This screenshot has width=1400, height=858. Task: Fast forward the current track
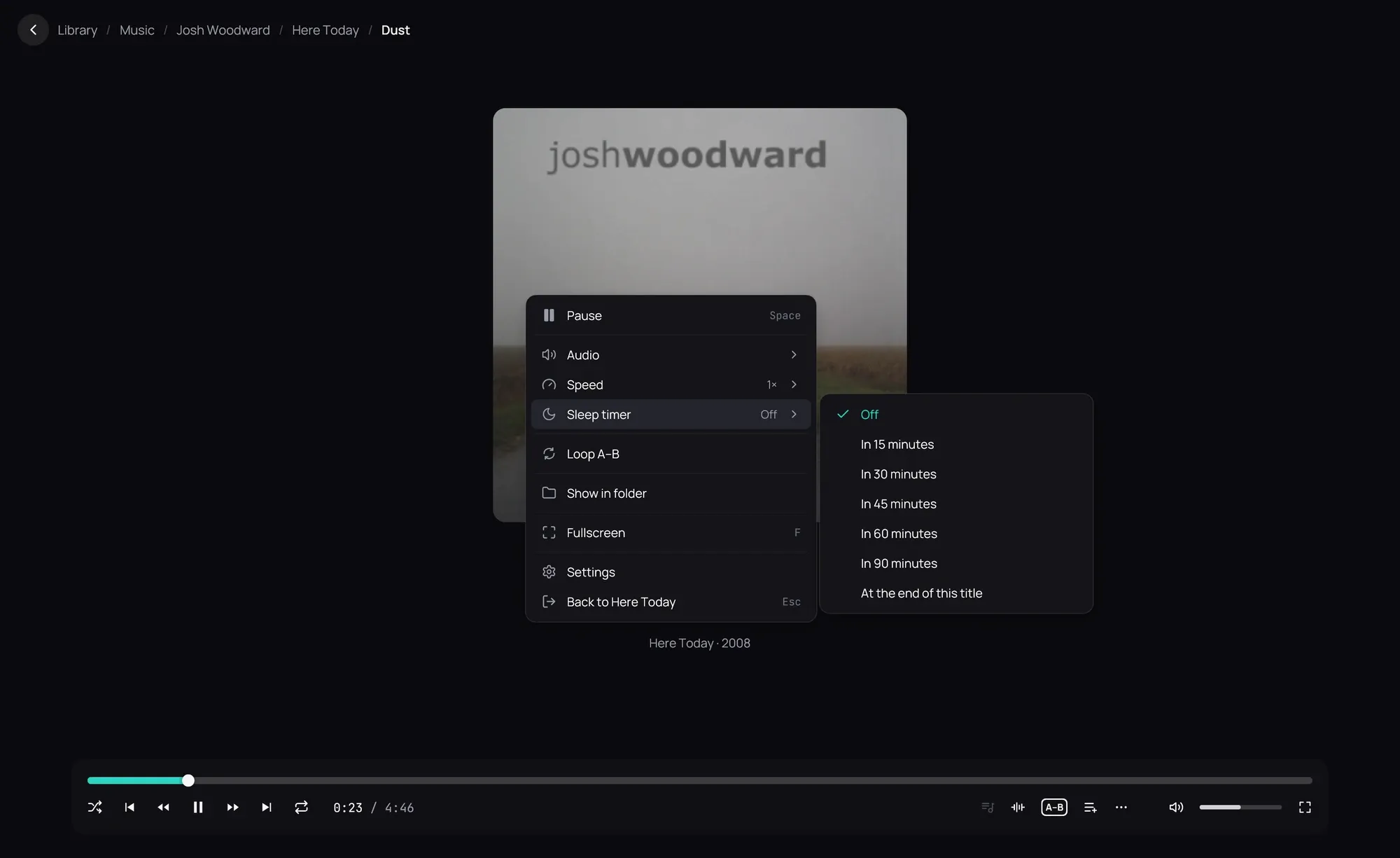coord(232,808)
